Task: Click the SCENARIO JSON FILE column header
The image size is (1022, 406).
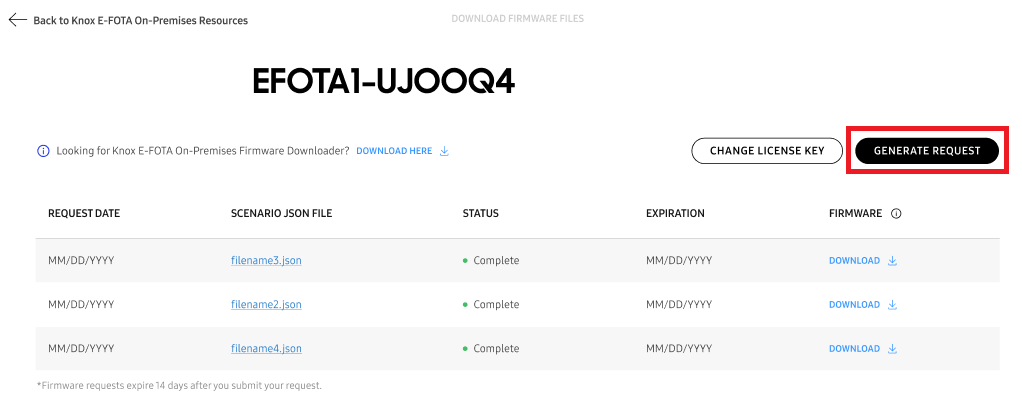Action: [282, 214]
